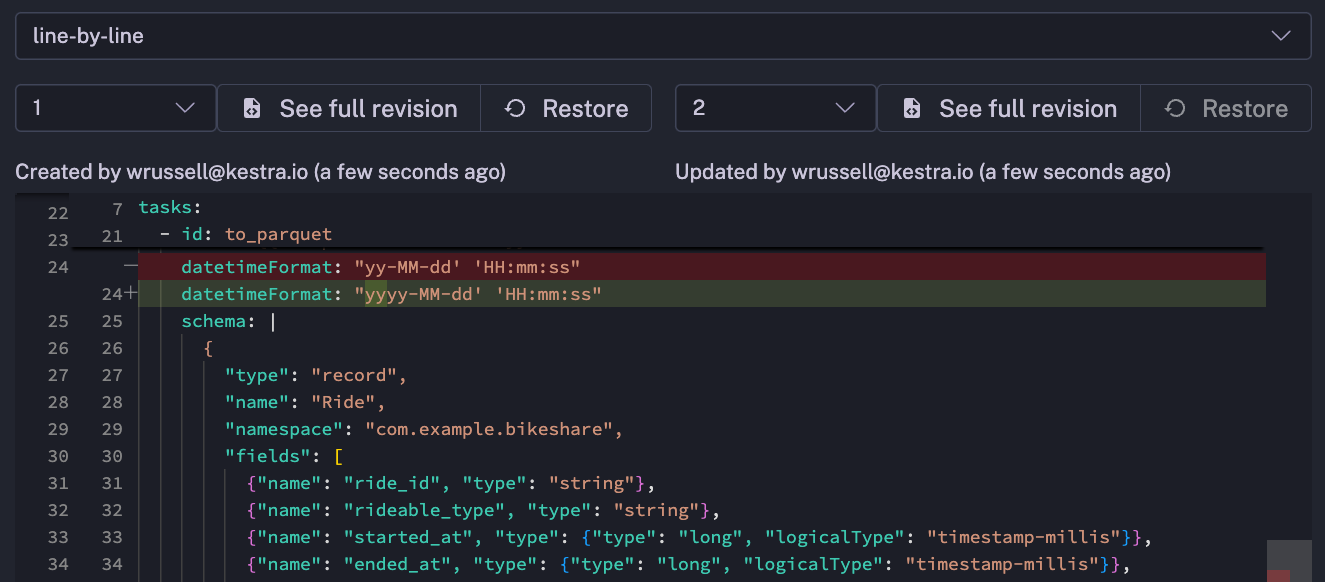Click the Restore button for revision 1
This screenshot has width=1325, height=582.
566,108
